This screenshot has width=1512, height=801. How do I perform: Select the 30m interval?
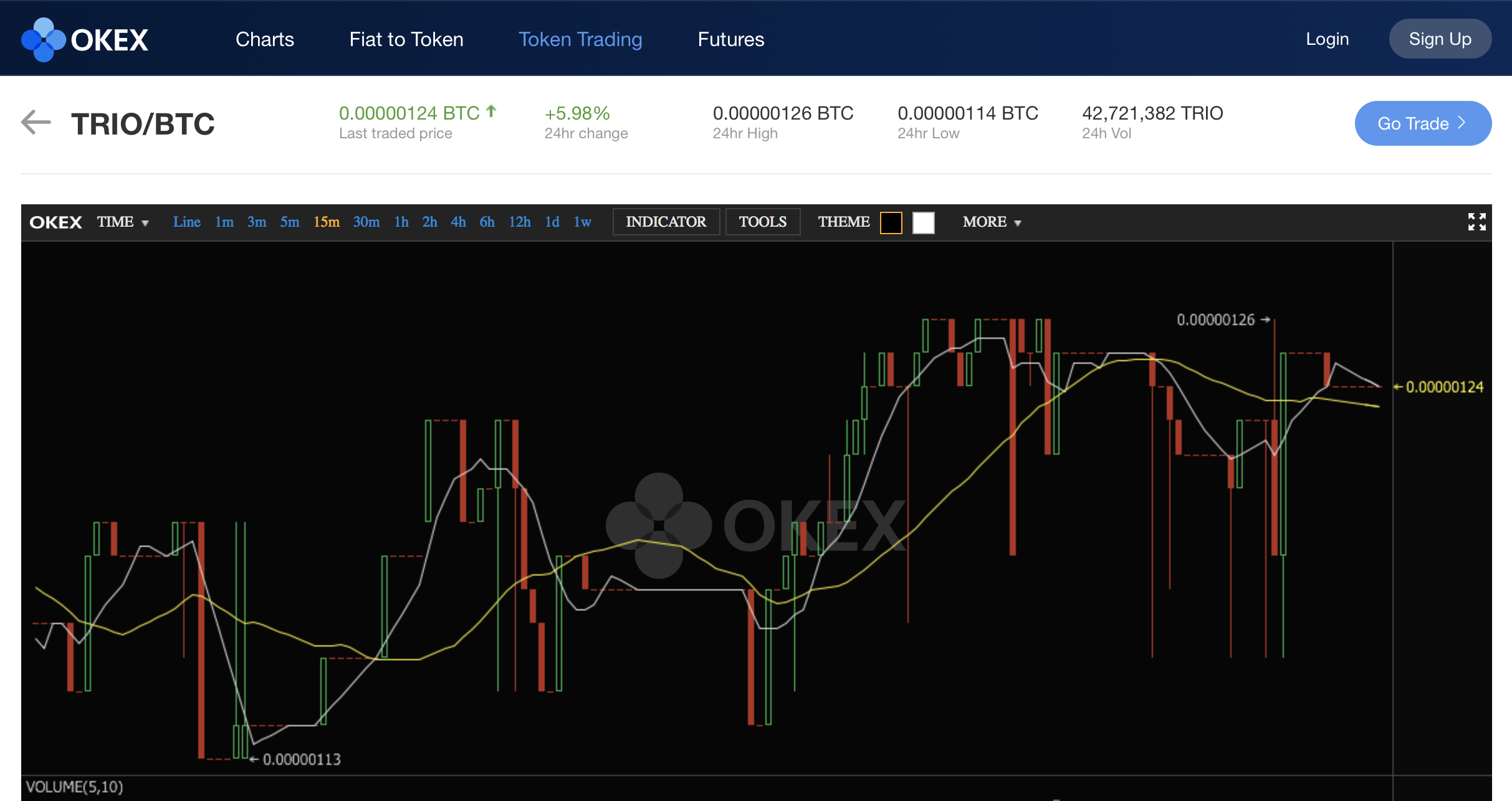(366, 222)
